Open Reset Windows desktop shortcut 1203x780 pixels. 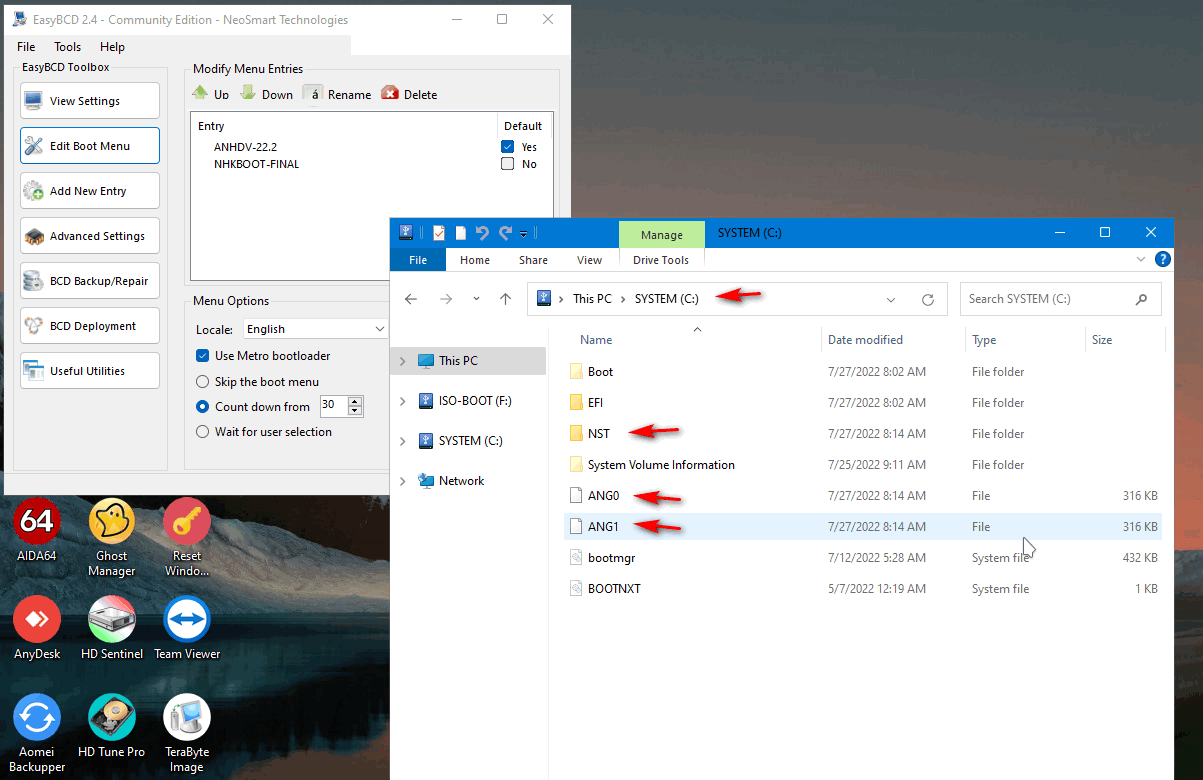[x=187, y=538]
